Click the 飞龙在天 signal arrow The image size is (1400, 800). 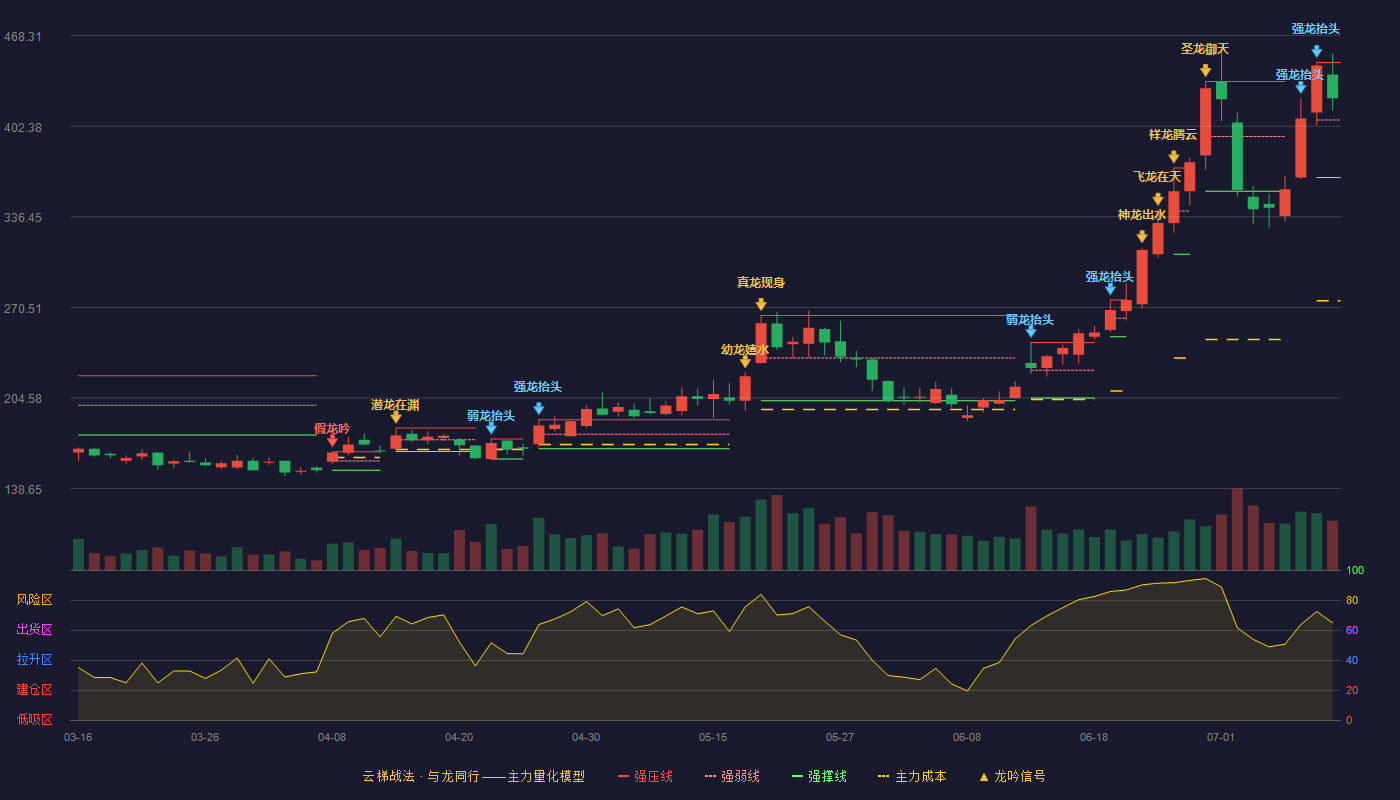point(1158,199)
